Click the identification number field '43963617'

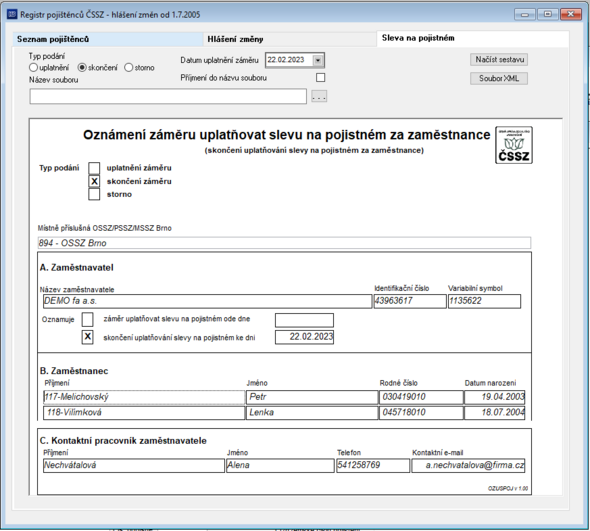coord(410,301)
